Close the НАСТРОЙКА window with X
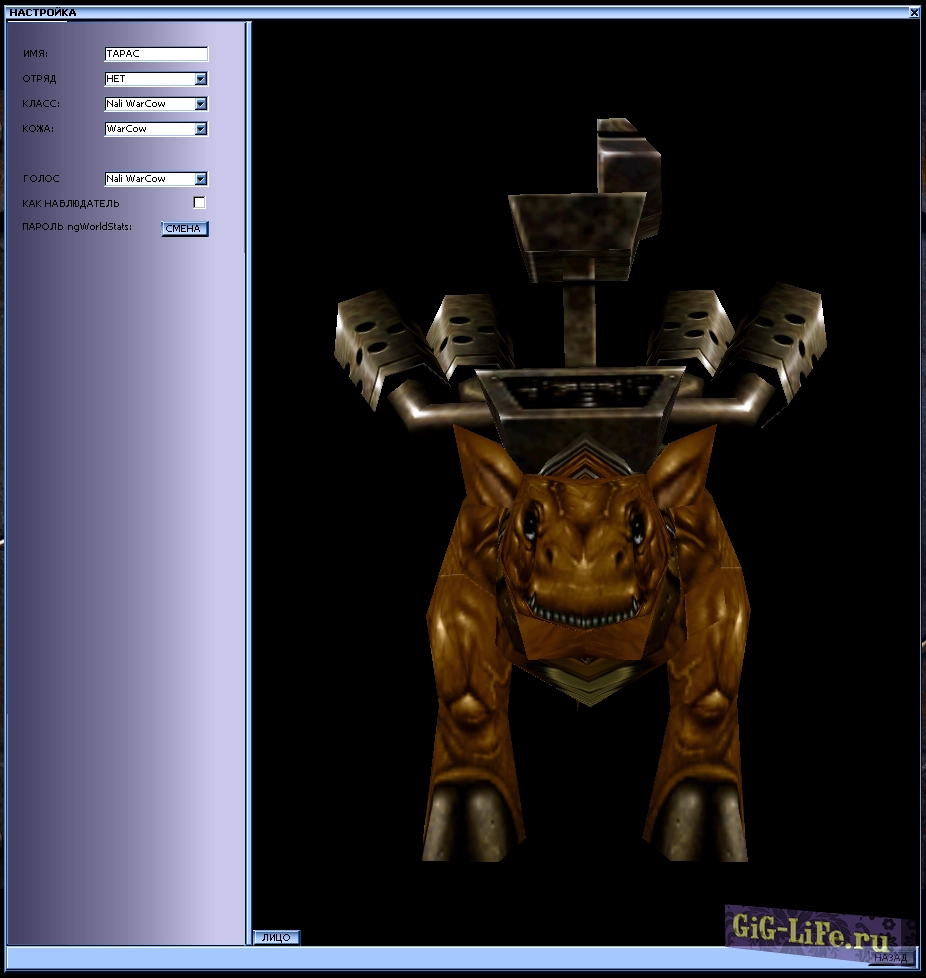926x978 pixels. 914,13
